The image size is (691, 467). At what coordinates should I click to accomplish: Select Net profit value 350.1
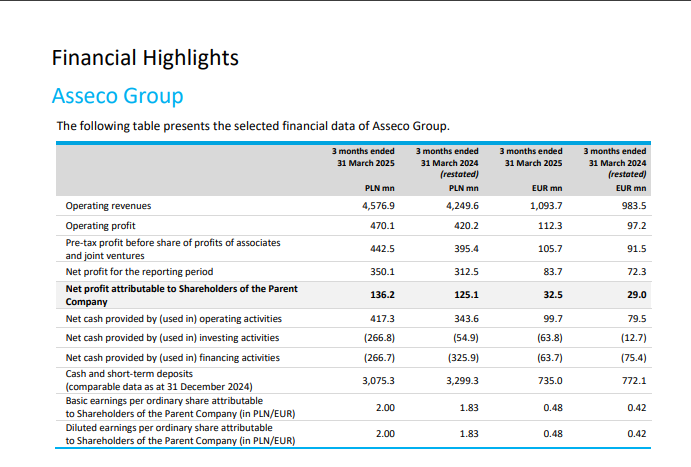point(382,272)
